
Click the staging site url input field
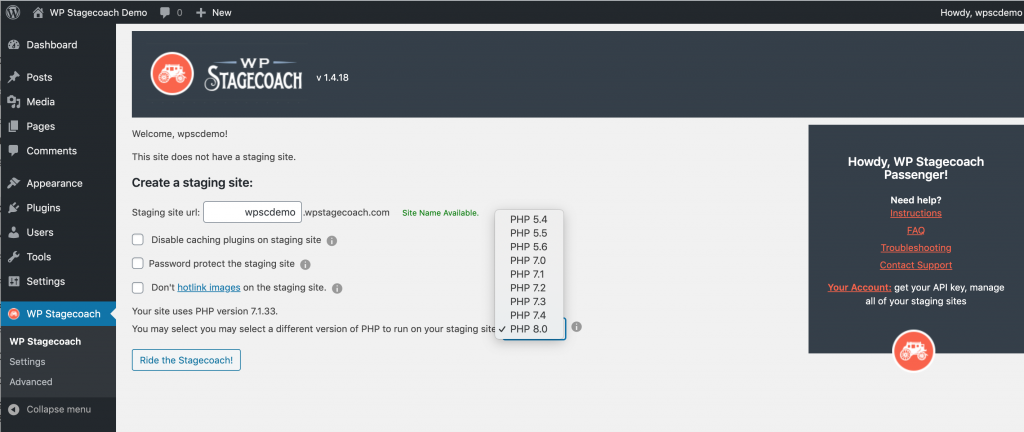pyautogui.click(x=252, y=212)
